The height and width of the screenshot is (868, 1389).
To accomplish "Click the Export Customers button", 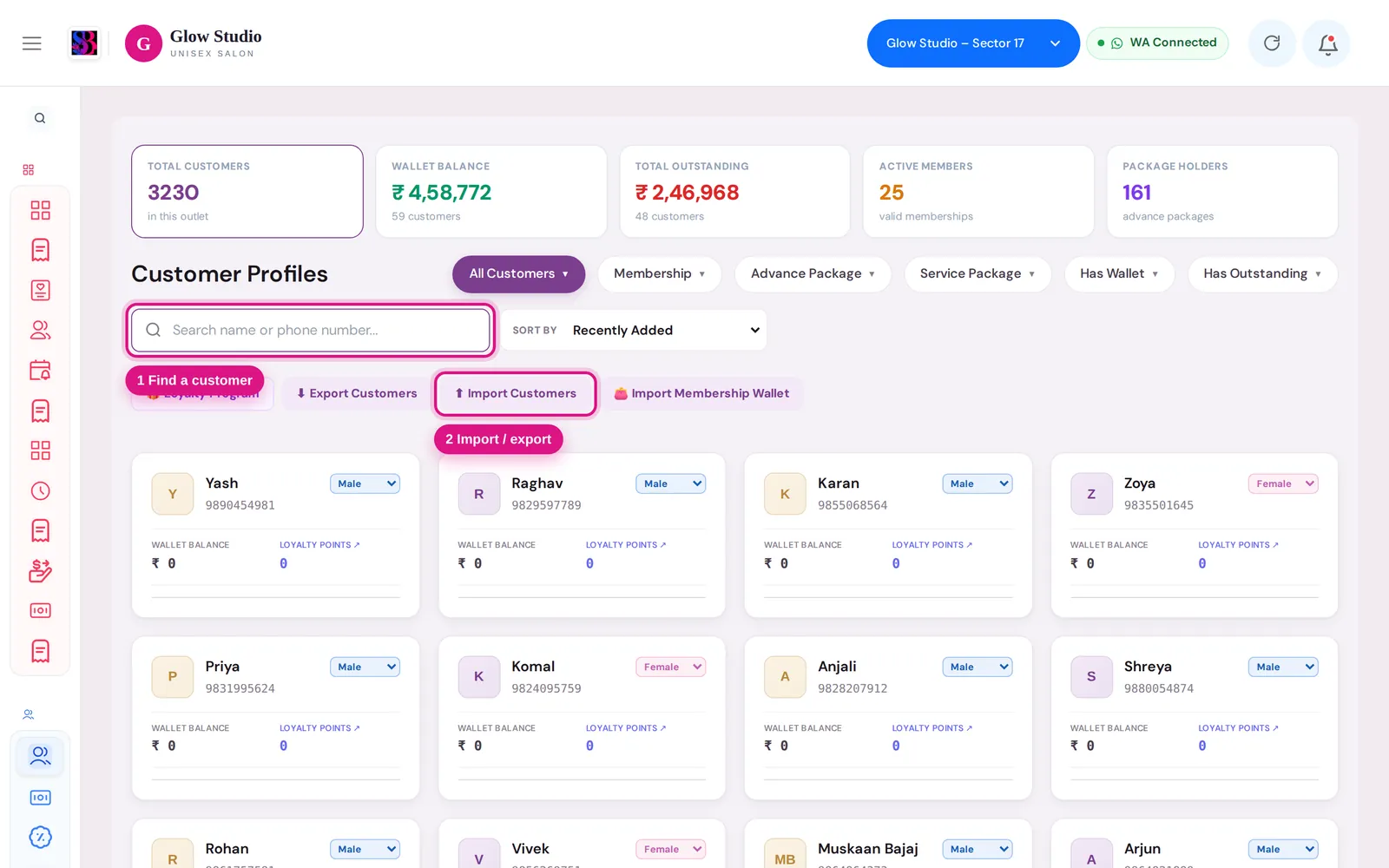I will point(356,394).
